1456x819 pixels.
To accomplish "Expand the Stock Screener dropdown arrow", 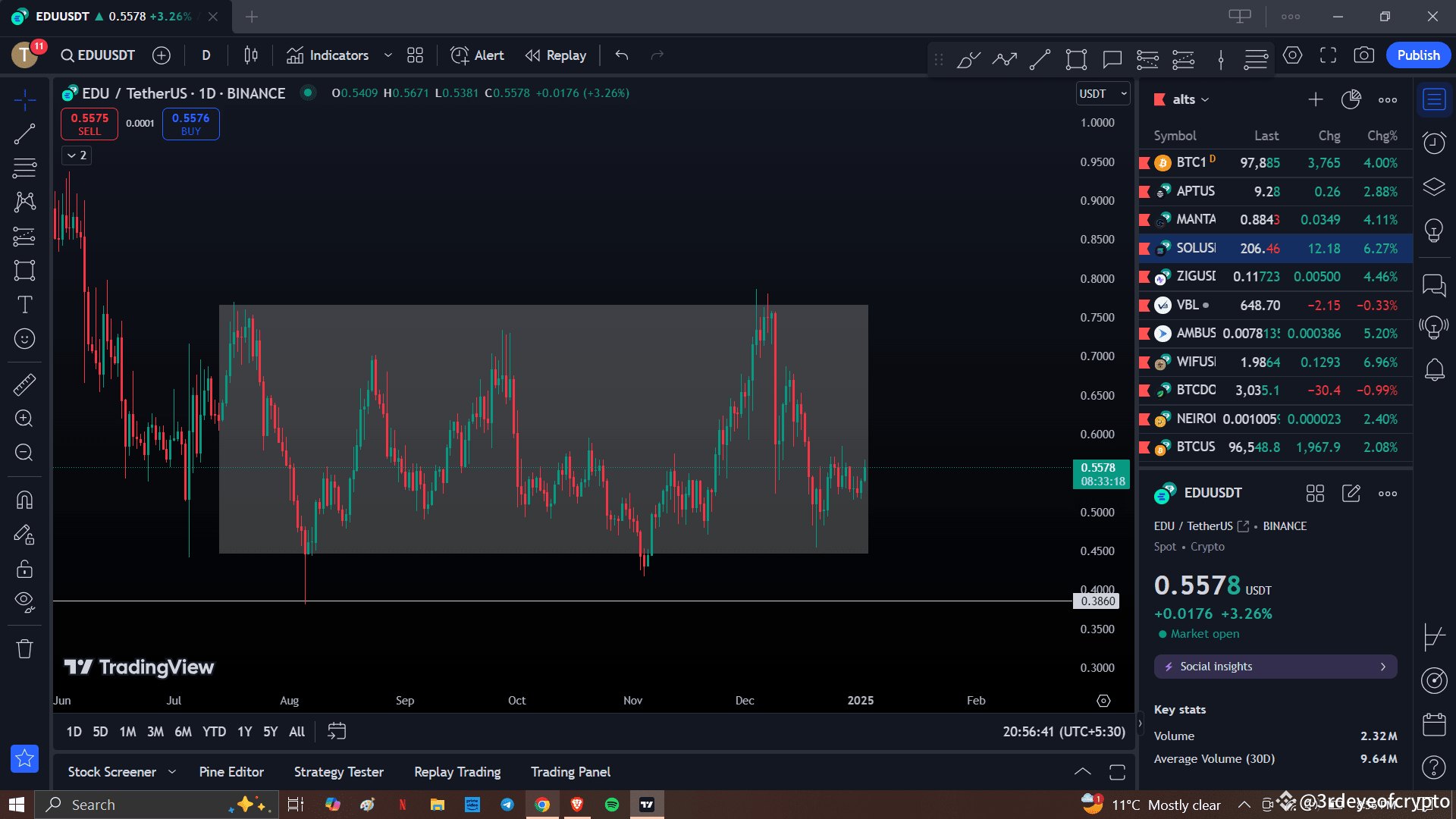I will (x=172, y=772).
